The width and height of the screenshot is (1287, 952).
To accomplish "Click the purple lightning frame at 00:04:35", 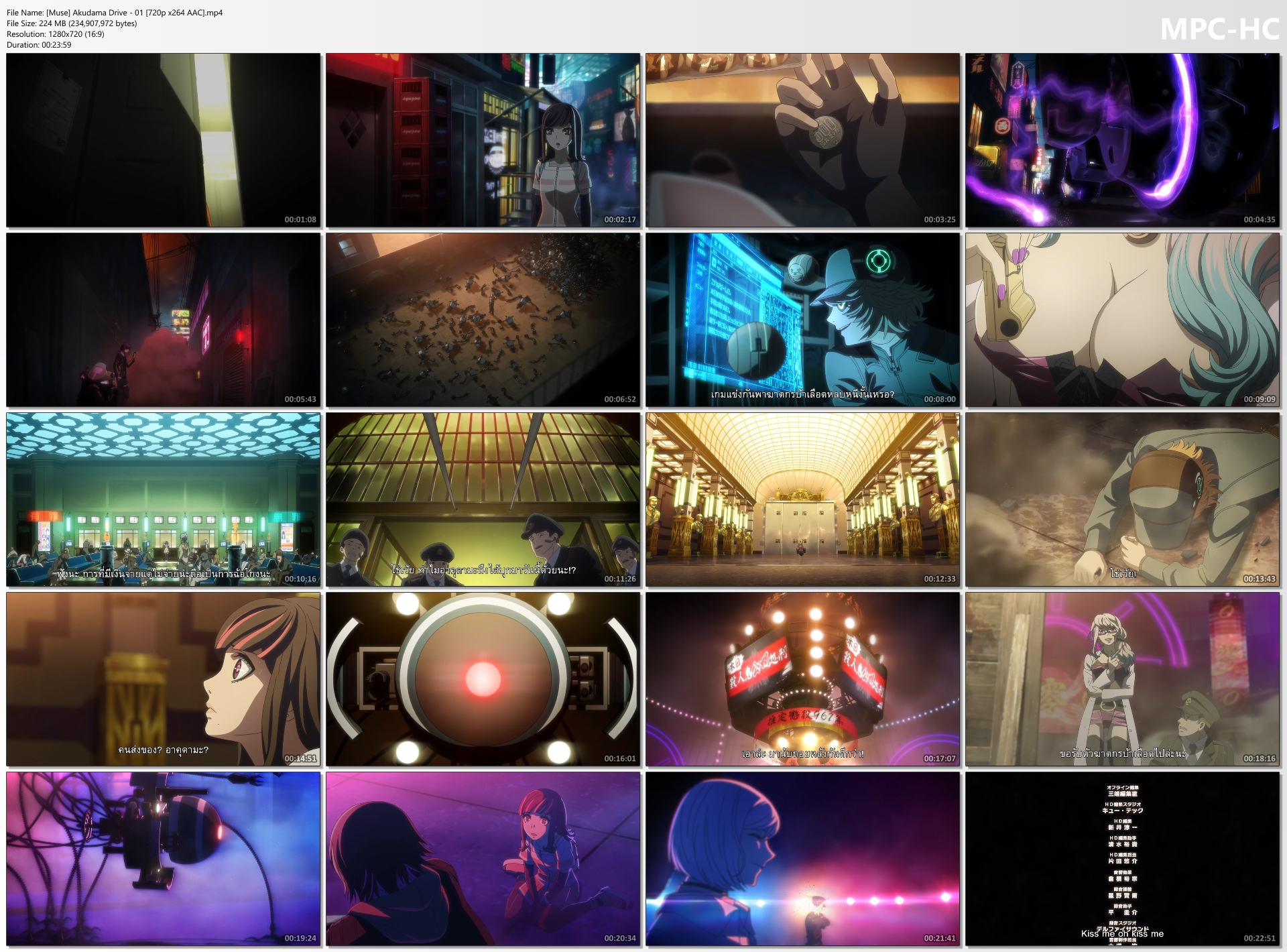I will (x=1123, y=140).
